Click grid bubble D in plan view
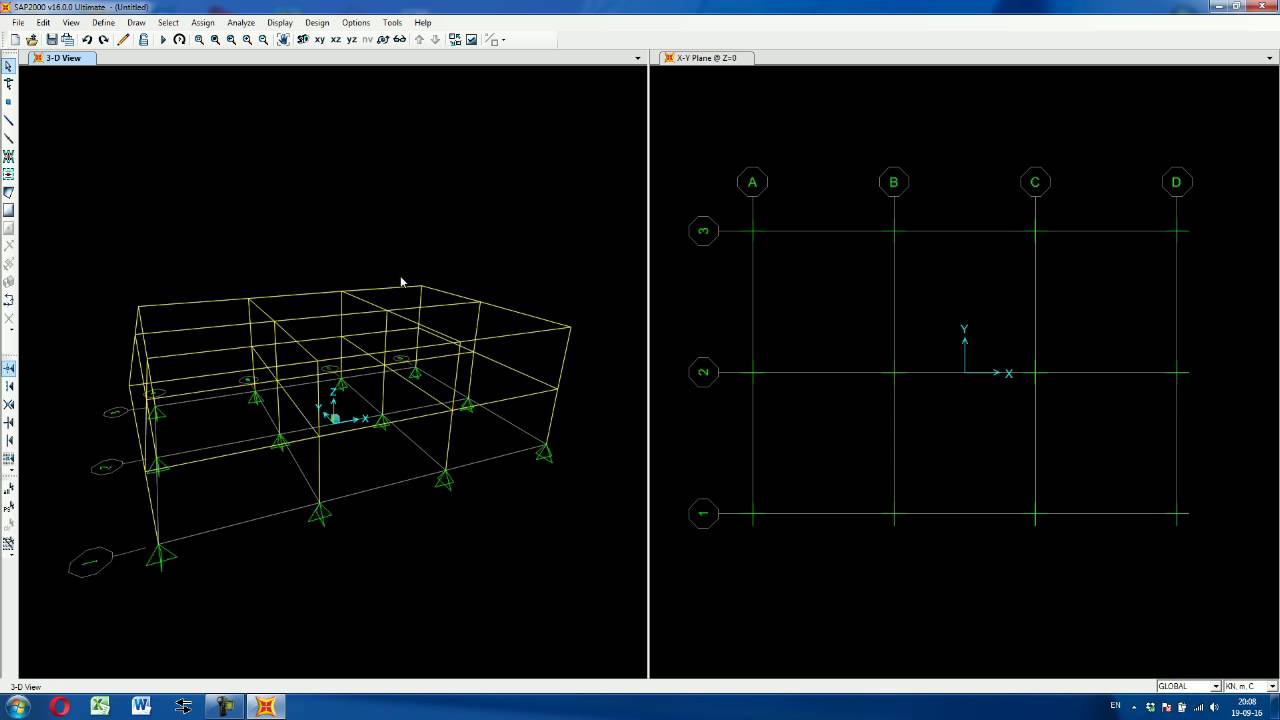Image resolution: width=1280 pixels, height=720 pixels. (x=1176, y=182)
